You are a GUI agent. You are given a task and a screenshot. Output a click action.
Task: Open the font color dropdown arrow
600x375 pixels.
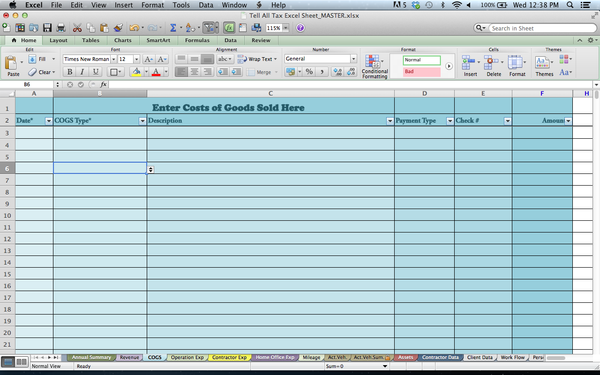166,72
